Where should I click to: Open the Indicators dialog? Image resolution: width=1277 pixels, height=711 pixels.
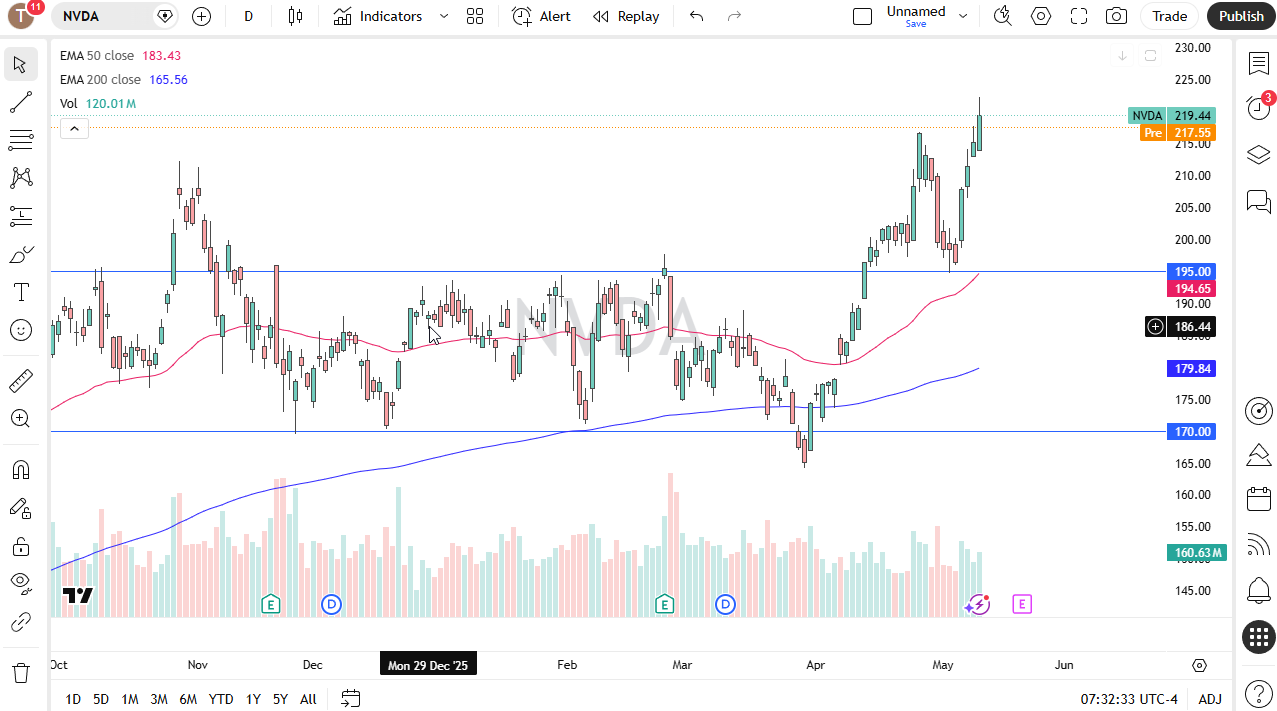[x=379, y=16]
